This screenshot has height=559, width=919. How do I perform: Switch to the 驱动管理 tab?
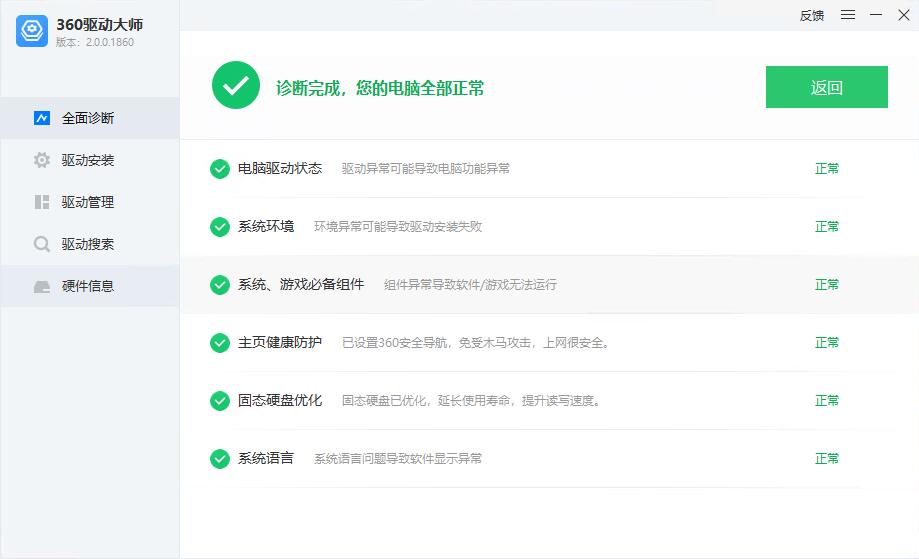pos(88,202)
